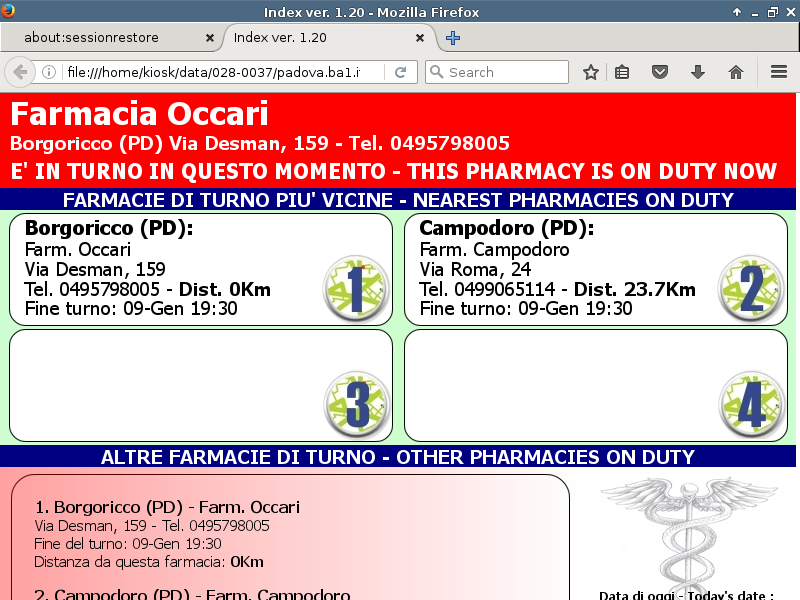Click the address bar file URL

pos(220,72)
